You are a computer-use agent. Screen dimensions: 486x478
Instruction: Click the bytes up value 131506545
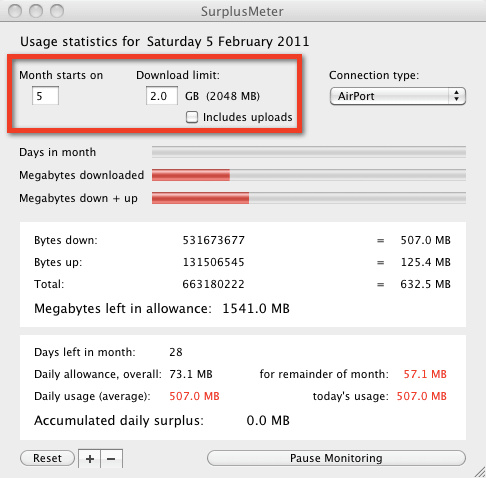[x=213, y=262]
